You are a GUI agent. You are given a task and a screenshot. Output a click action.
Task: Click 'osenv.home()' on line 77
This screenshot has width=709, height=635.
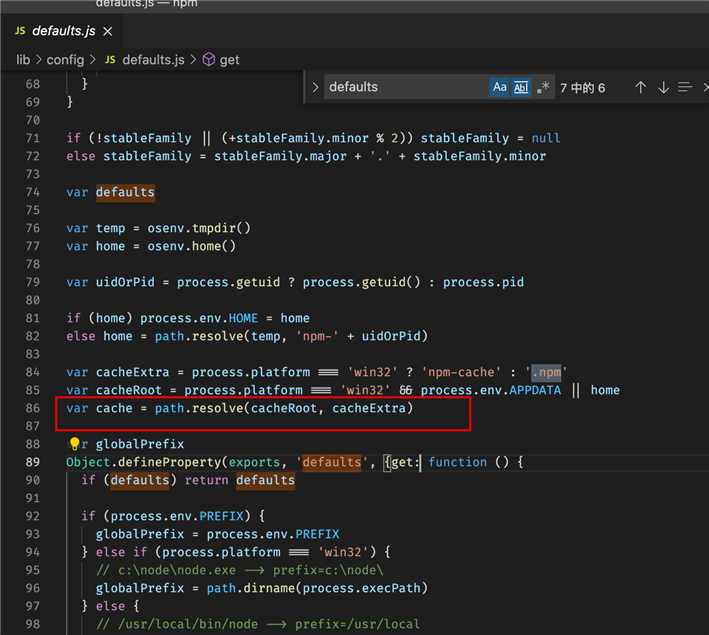coord(191,246)
